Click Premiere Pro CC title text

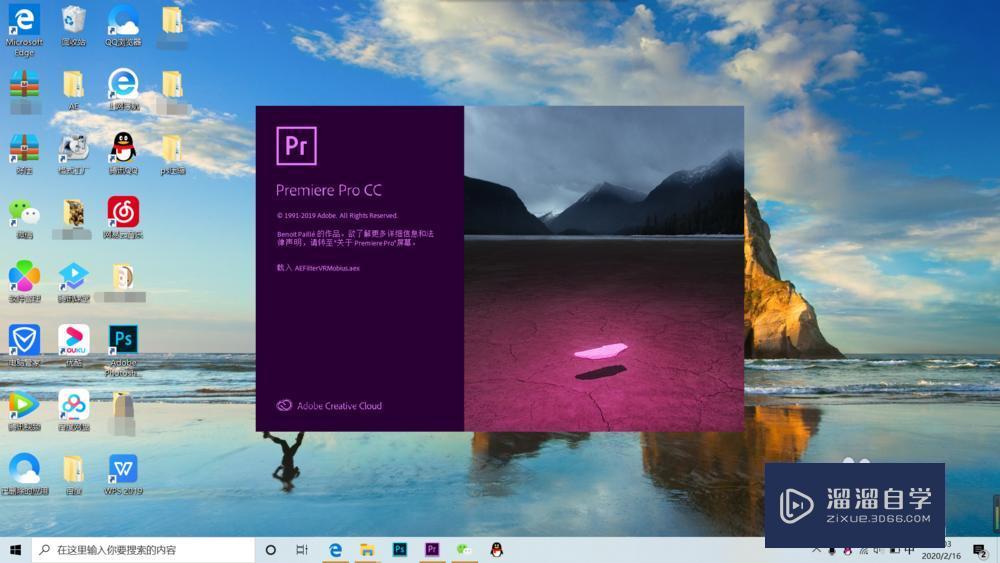328,190
